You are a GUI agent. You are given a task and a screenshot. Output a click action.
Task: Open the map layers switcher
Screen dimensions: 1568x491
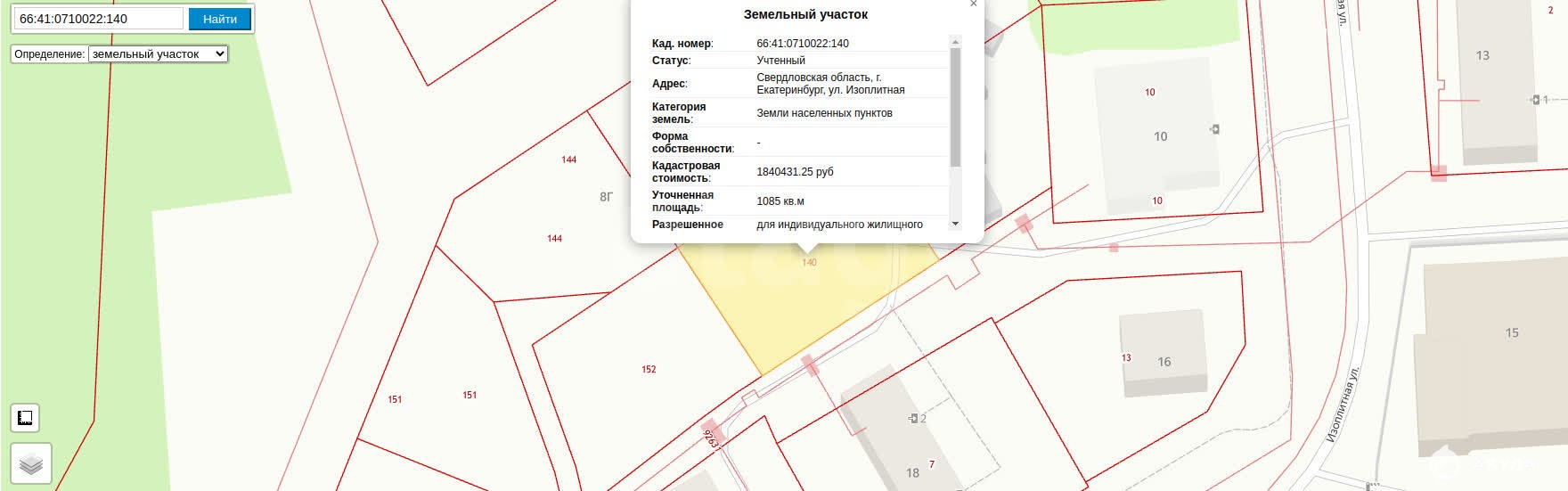coord(31,464)
